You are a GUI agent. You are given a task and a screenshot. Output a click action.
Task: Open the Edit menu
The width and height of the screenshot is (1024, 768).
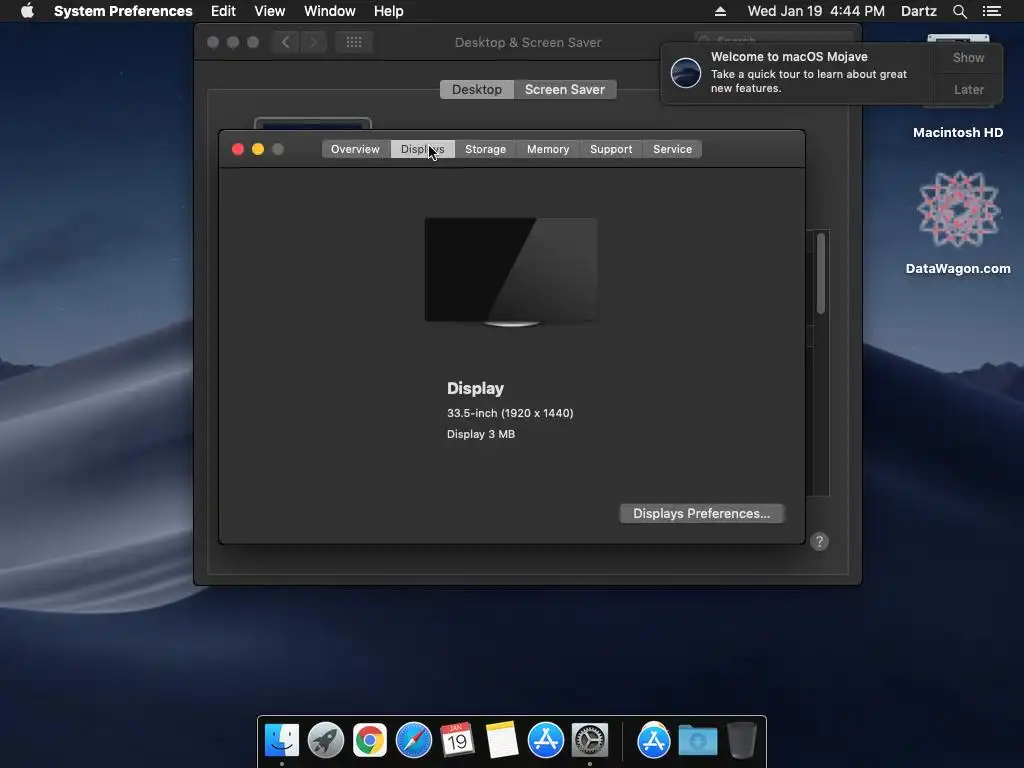pos(223,11)
